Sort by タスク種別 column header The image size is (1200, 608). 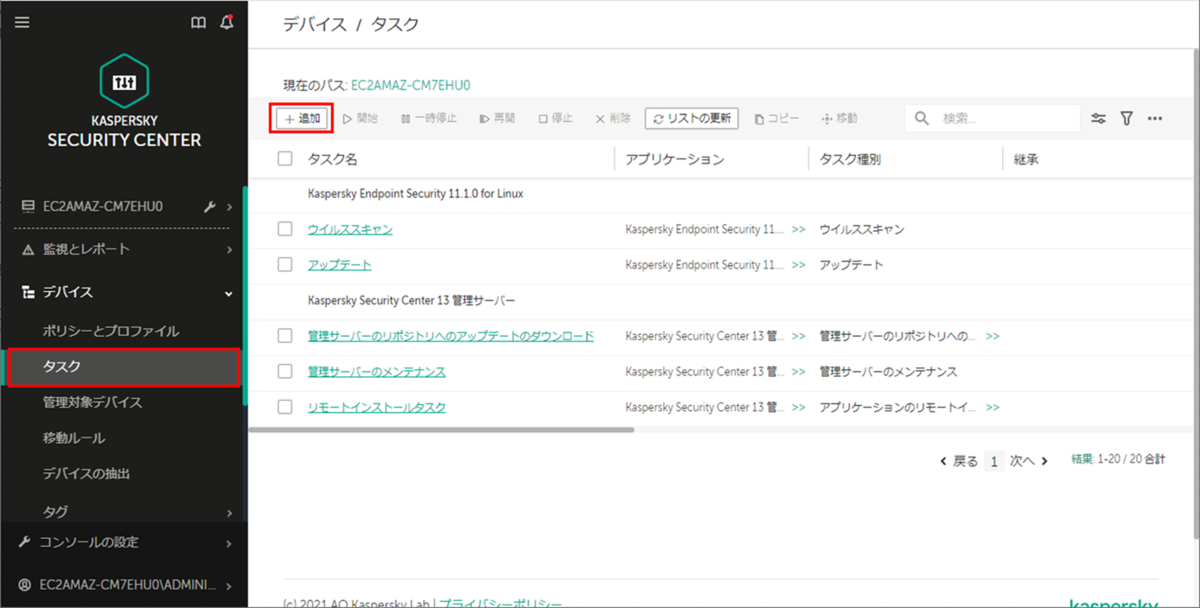(x=850, y=159)
